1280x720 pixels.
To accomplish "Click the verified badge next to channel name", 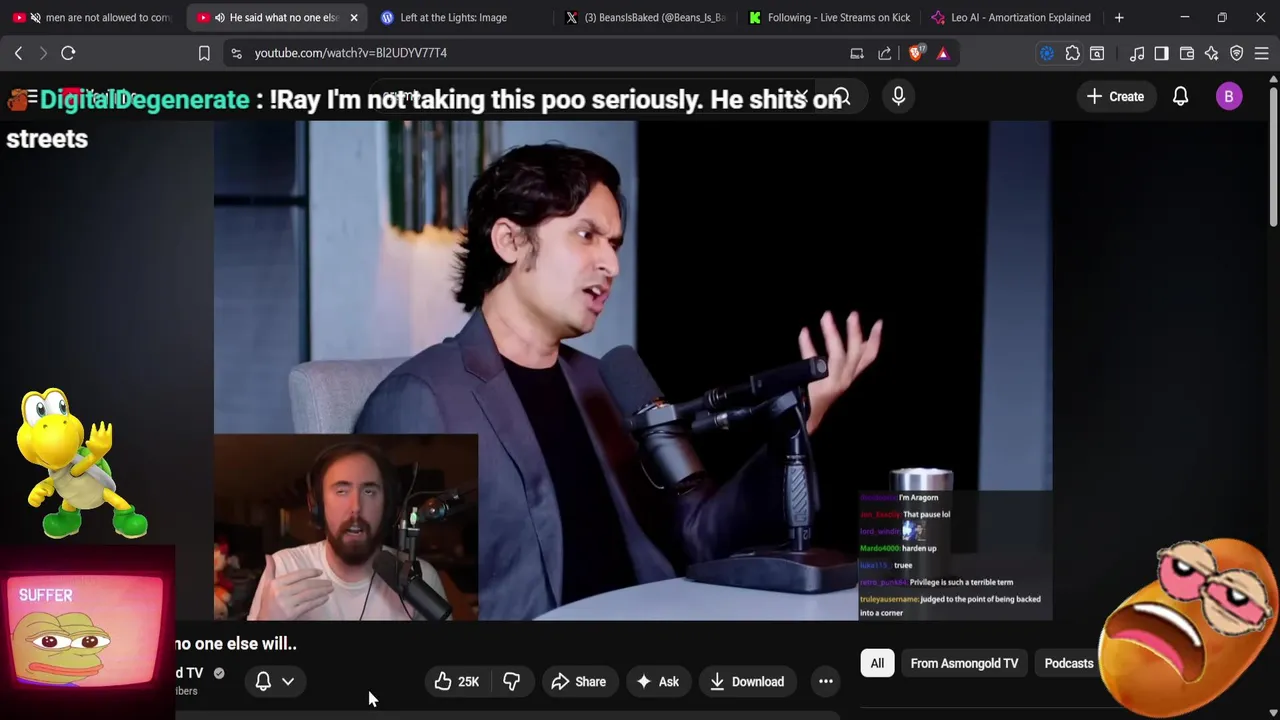I will click(219, 673).
